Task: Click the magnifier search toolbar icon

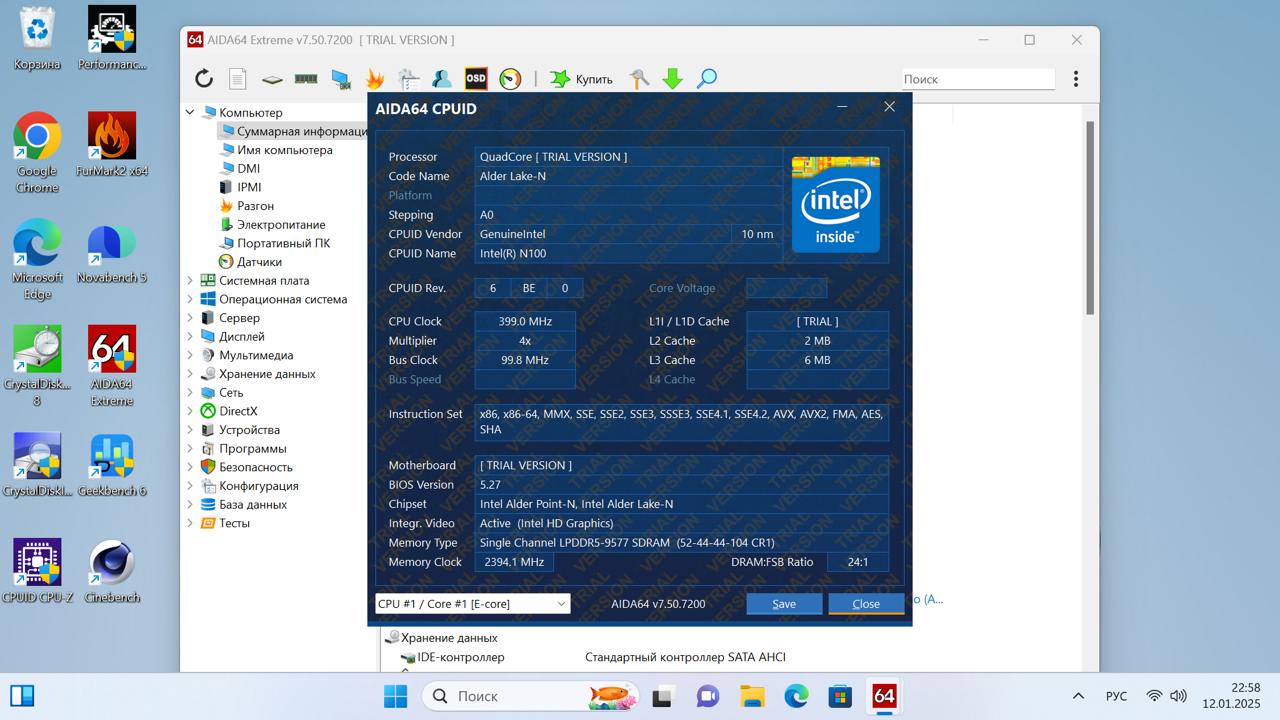Action: 707,79
